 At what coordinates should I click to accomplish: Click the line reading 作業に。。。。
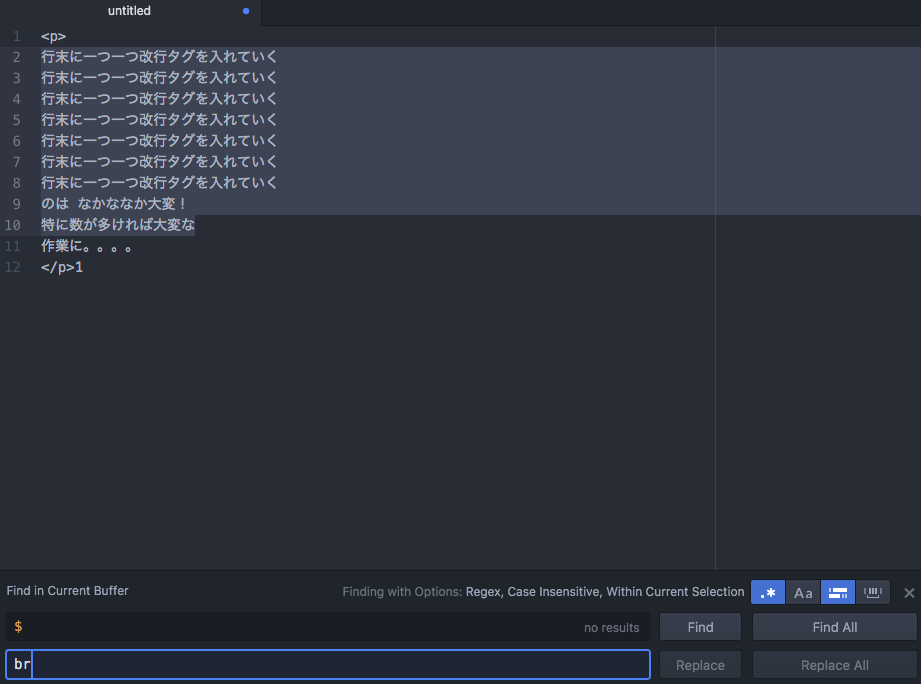point(87,246)
